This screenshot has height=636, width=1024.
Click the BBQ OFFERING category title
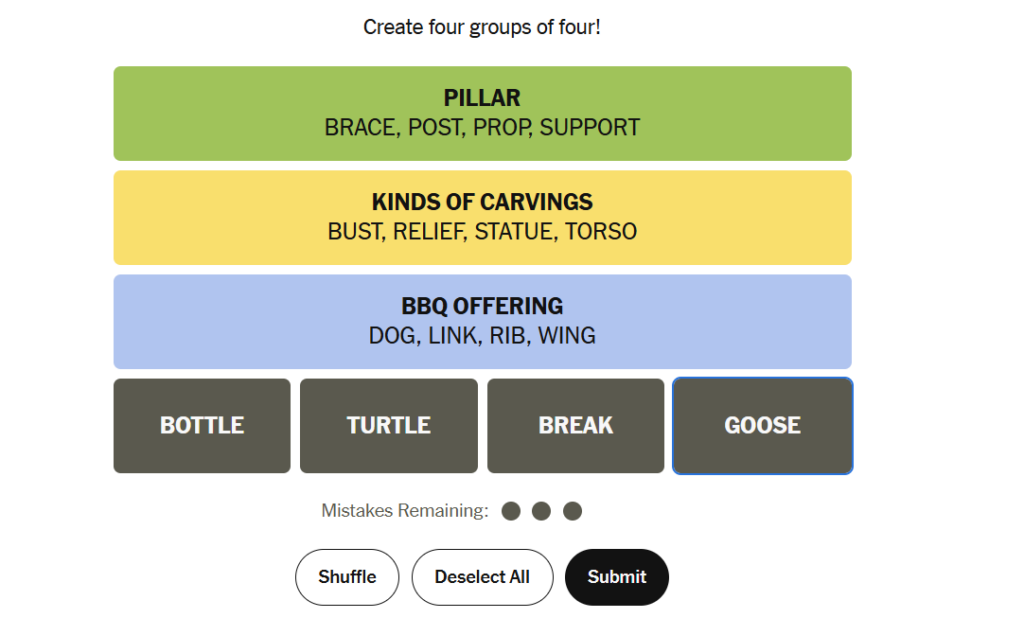(482, 306)
